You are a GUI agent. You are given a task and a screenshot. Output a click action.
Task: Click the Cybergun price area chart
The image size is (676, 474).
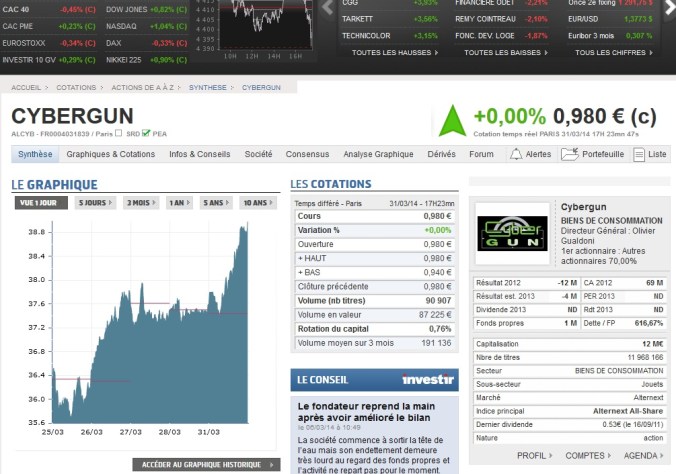point(150,323)
